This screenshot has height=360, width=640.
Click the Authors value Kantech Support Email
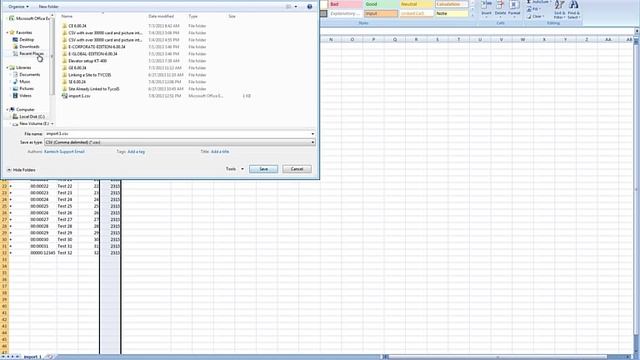(64, 152)
